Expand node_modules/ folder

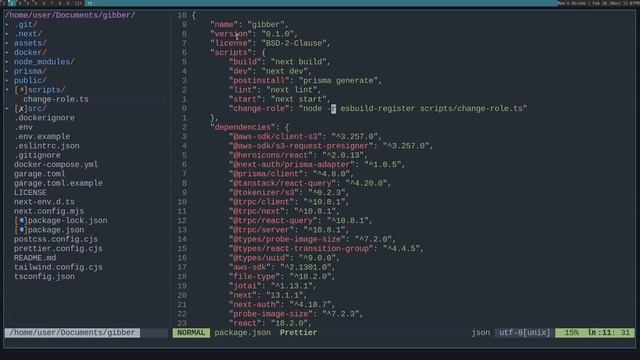[44, 62]
